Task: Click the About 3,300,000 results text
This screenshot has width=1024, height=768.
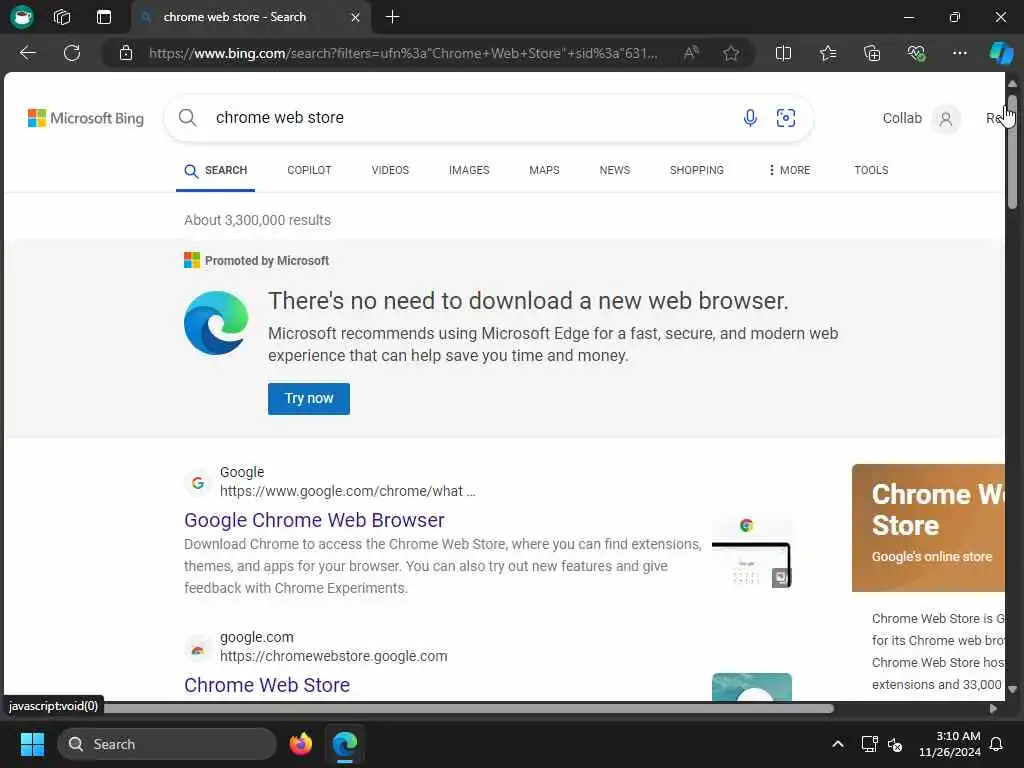Action: 257,220
